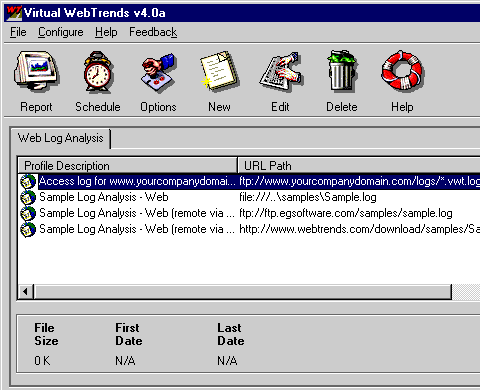
Task: Select the Access log for www.yourcompanydomain profile
Action: (137, 181)
